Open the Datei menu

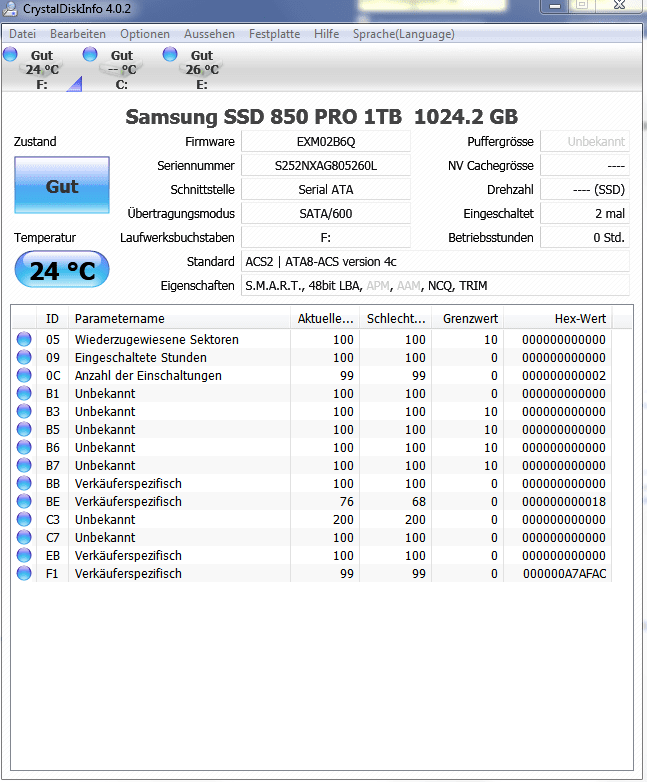pyautogui.click(x=23, y=34)
